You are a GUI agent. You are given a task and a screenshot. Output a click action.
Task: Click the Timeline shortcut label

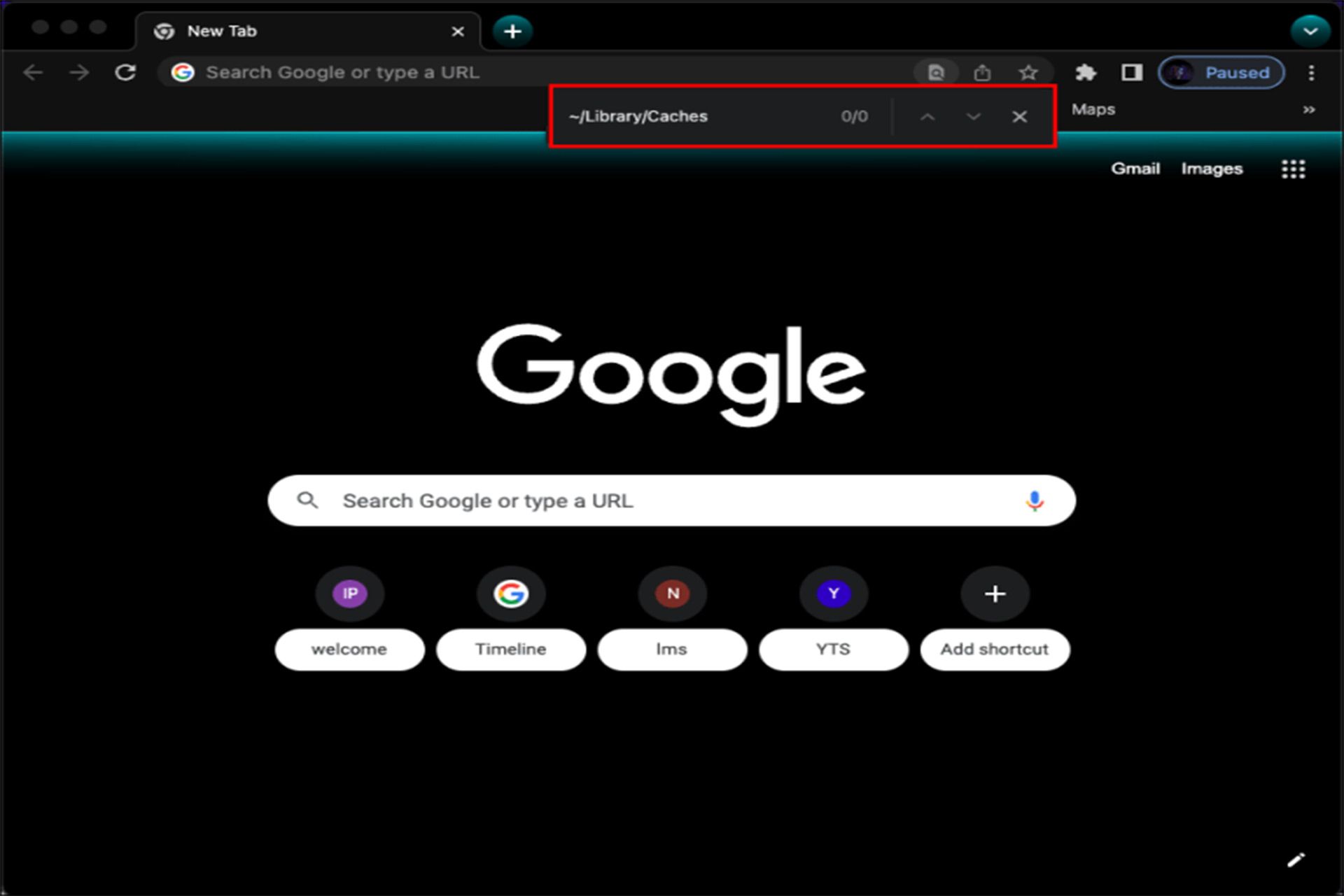coord(511,650)
